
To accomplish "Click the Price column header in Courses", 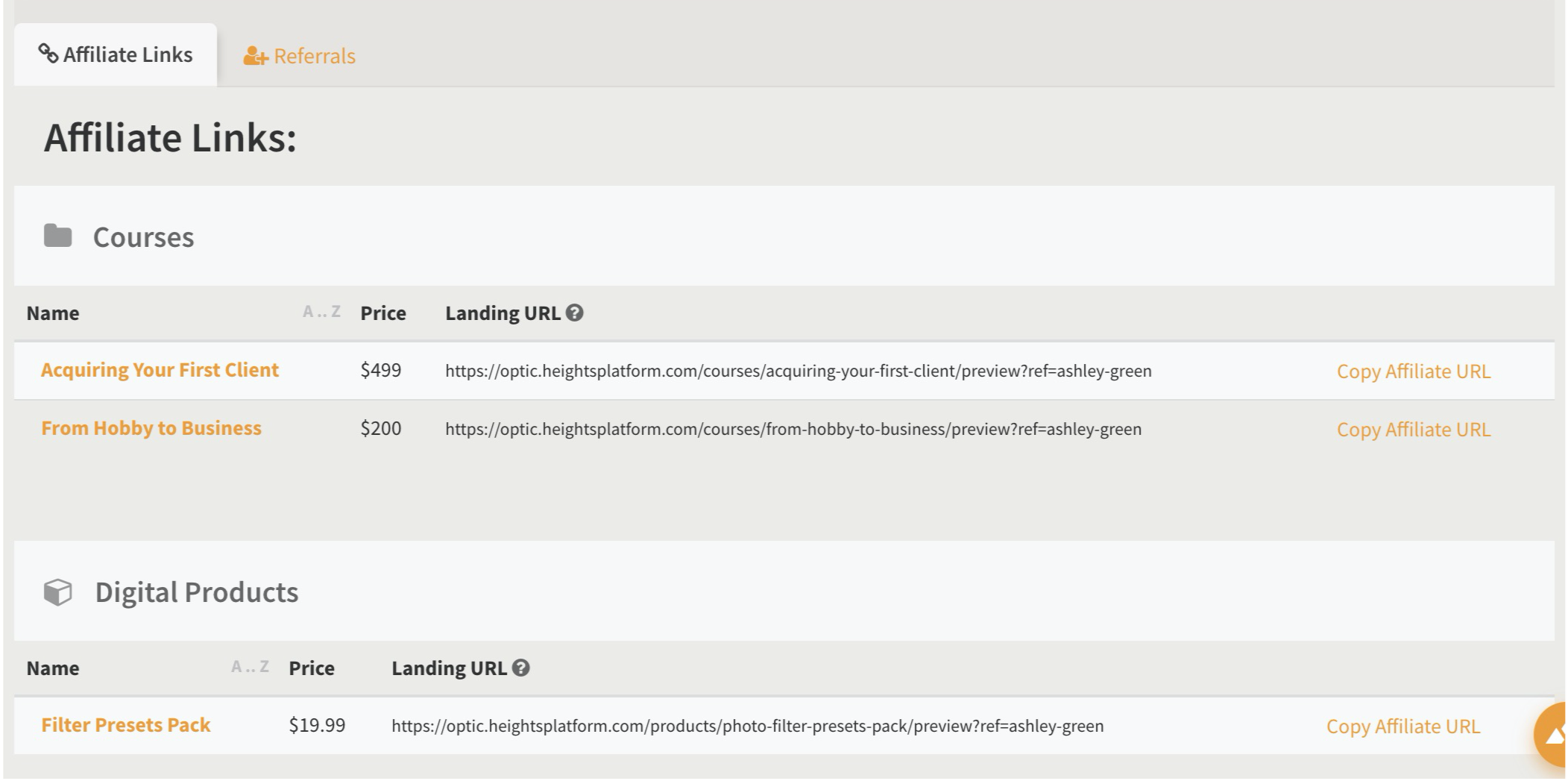I will click(x=383, y=313).
